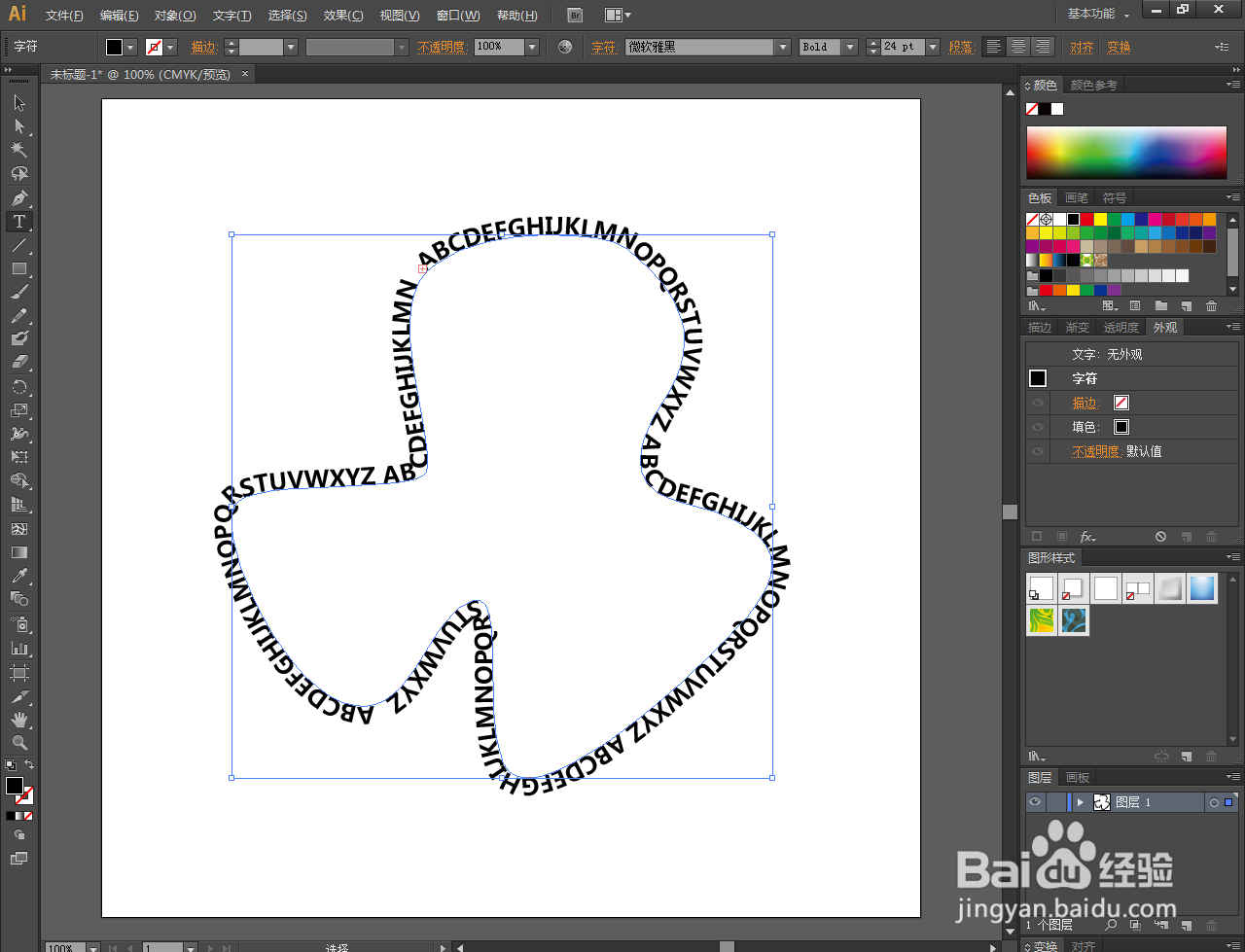Open Adobe Bridge with the Br button
Viewport: 1245px width, 952px height.
(x=575, y=16)
